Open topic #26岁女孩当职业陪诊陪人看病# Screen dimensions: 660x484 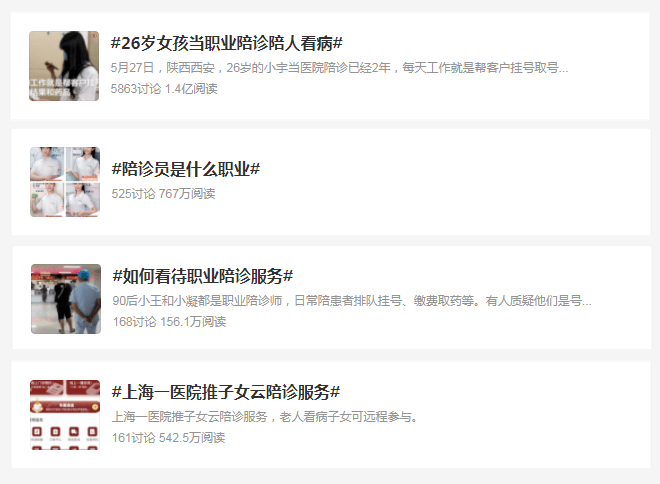pos(226,43)
